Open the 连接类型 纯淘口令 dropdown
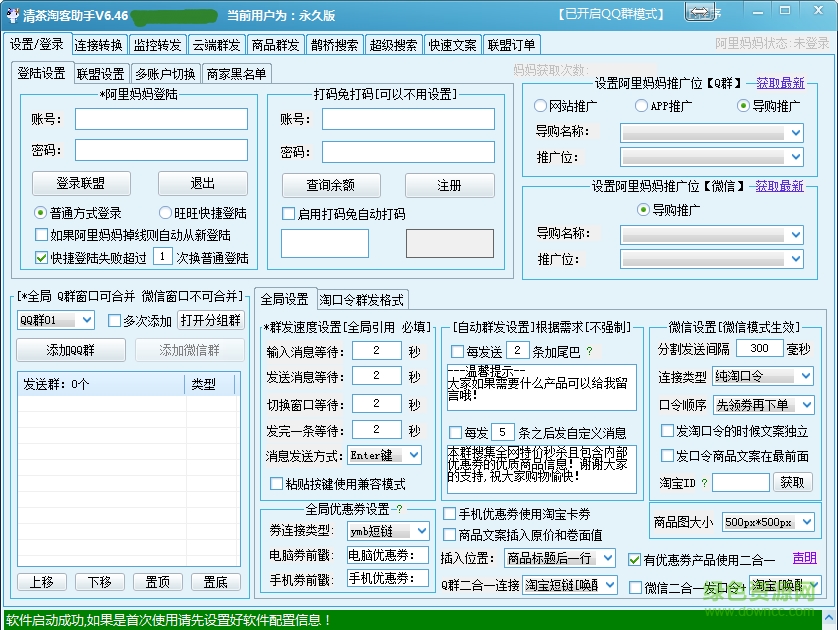The height and width of the screenshot is (630, 838). 806,375
